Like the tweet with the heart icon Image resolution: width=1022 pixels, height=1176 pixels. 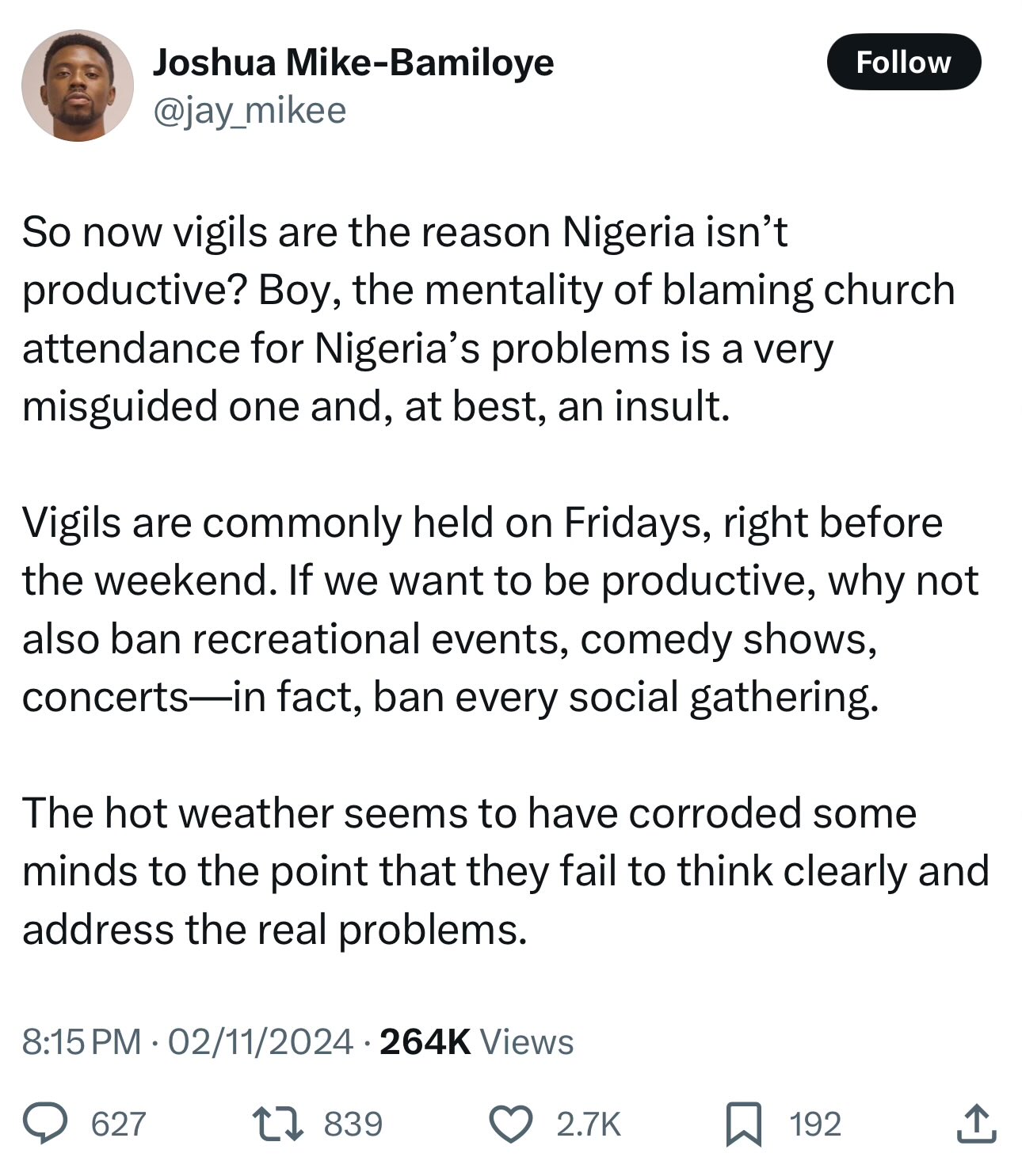pos(510,1124)
